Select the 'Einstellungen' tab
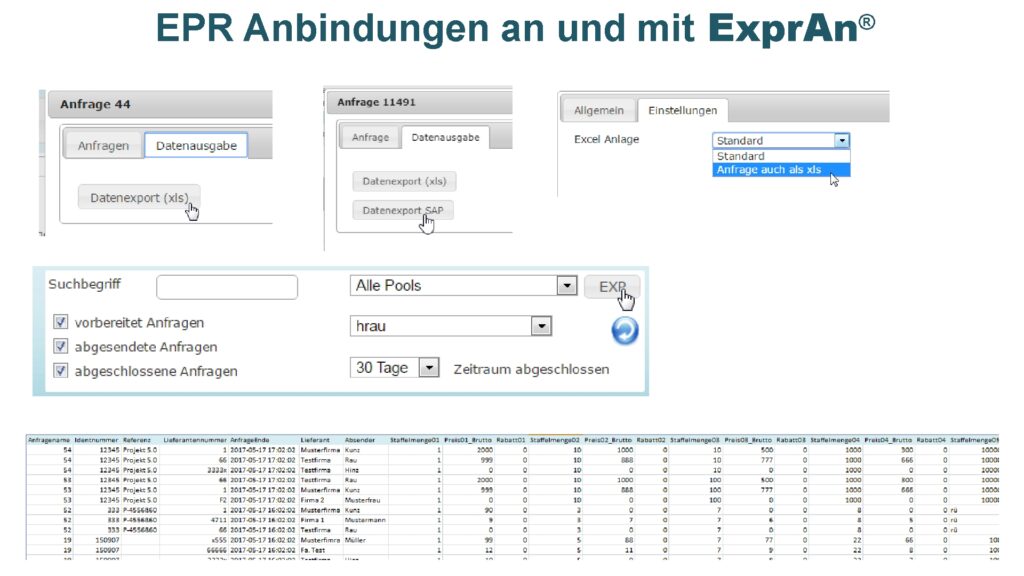Image resolution: width=1024 pixels, height=576 pixels. click(x=682, y=110)
